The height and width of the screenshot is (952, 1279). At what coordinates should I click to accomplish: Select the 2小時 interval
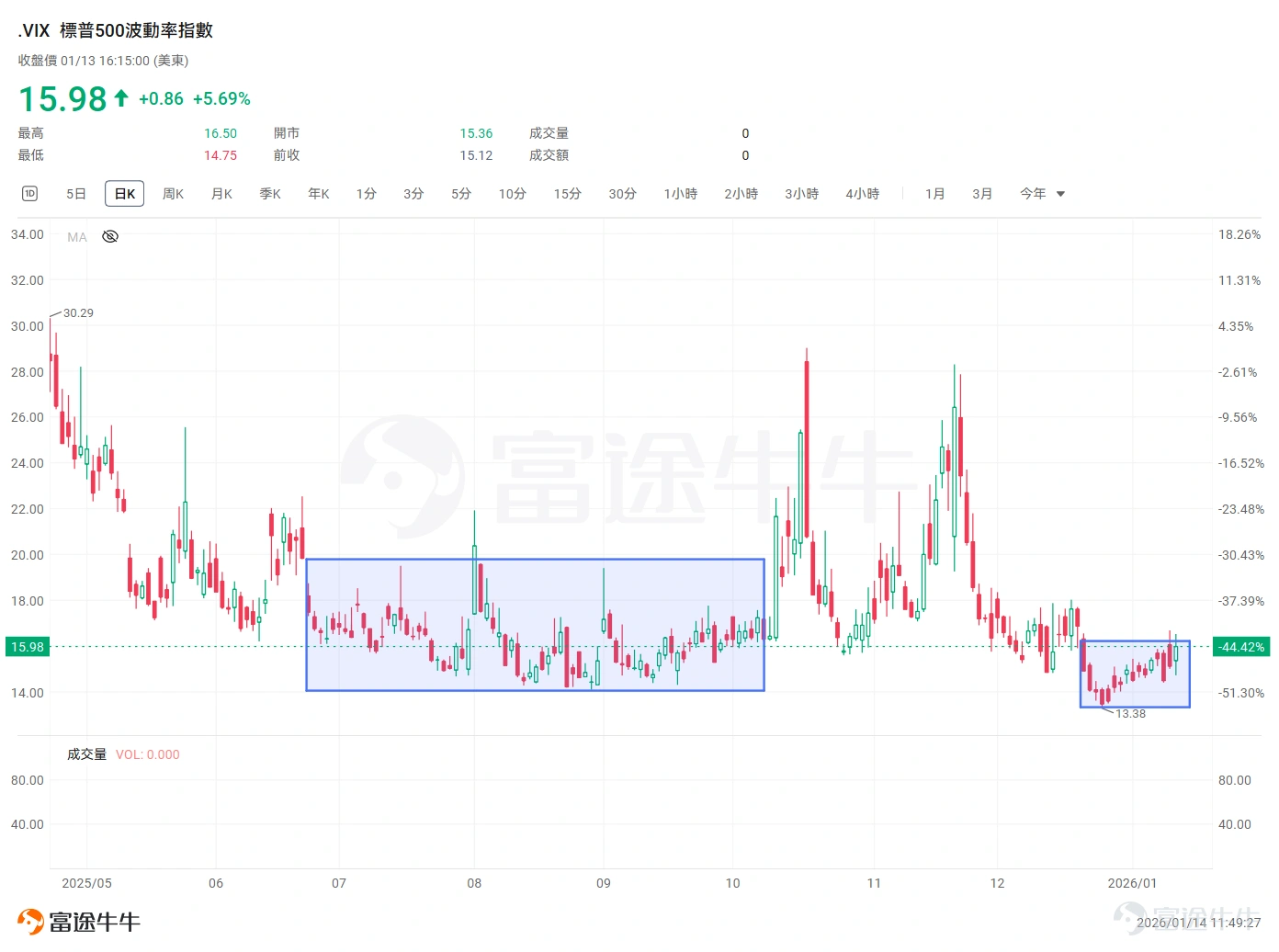coord(741,194)
